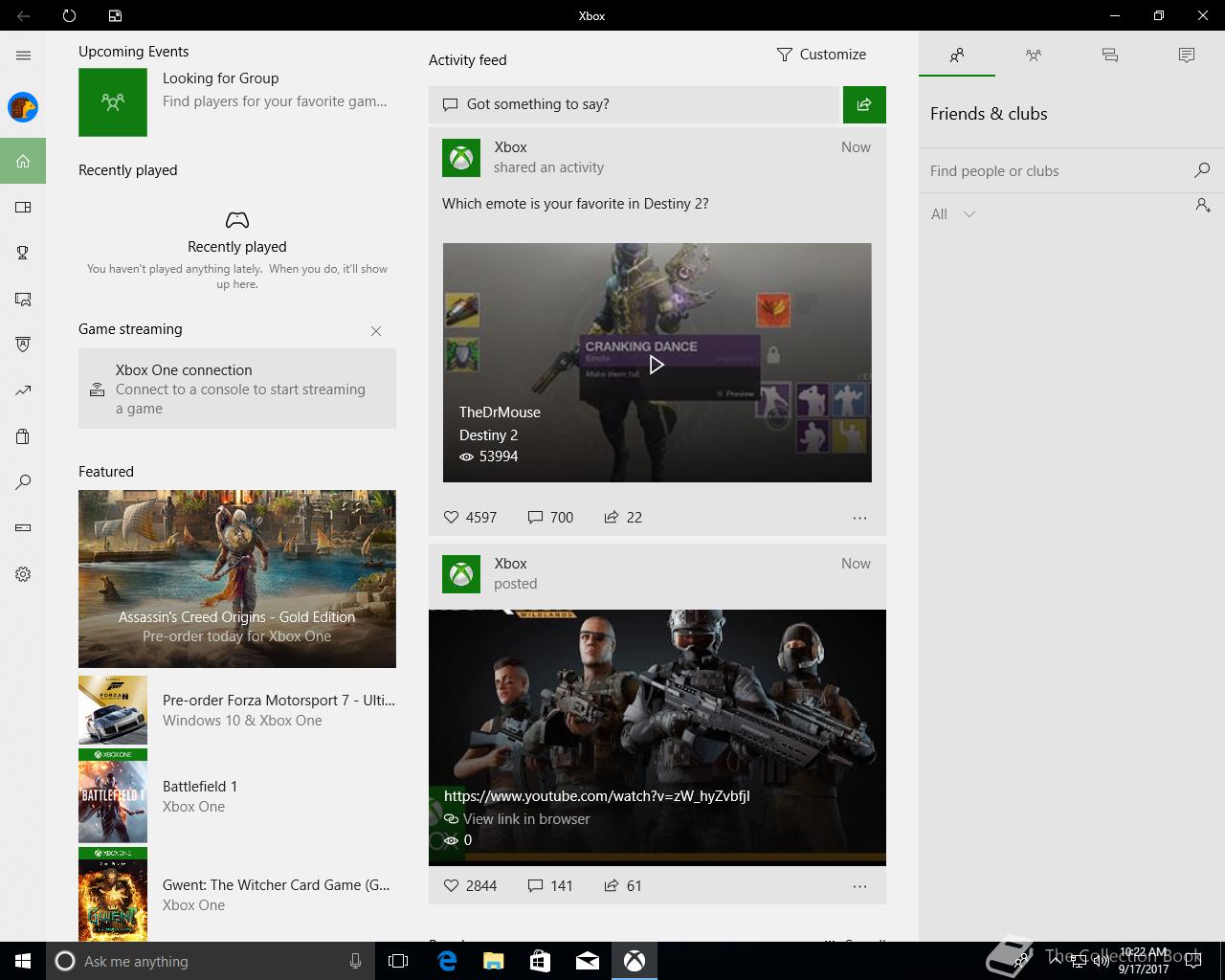The width and height of the screenshot is (1225, 980).
Task: Switch to the Activity alerts tab
Action: coord(1187,56)
